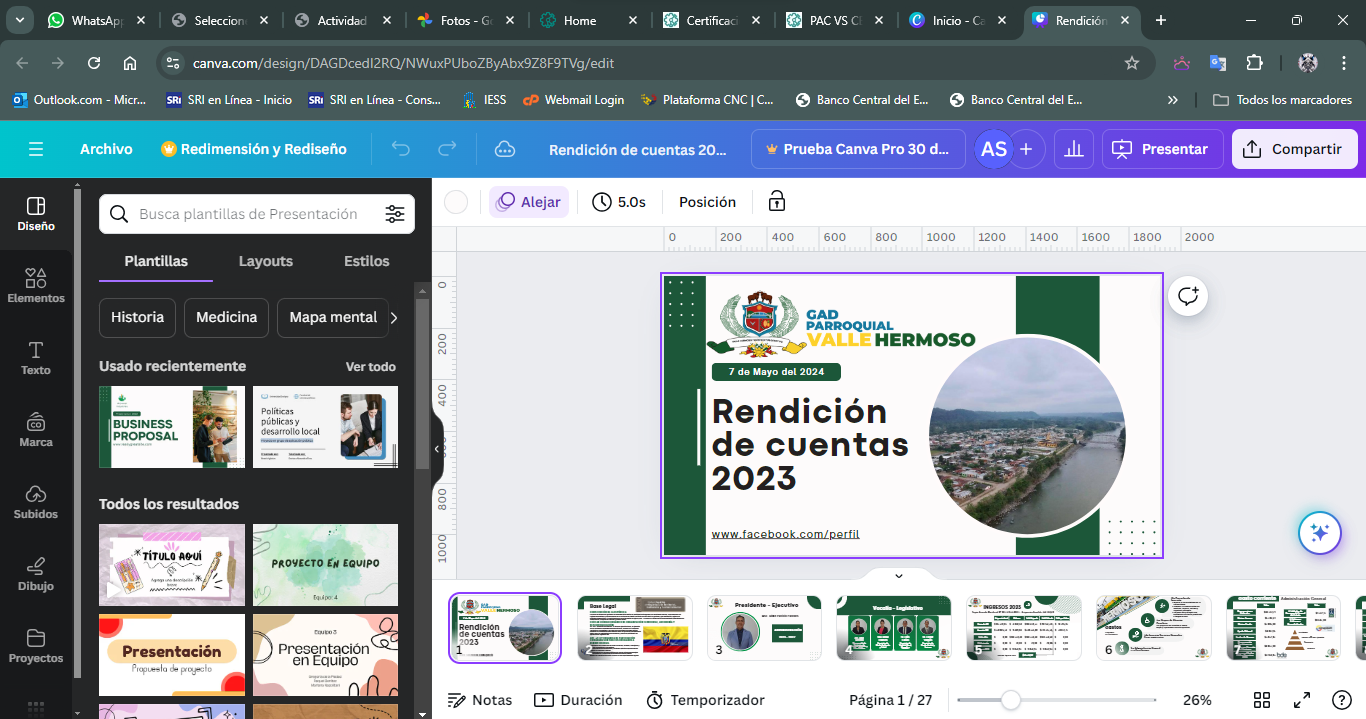Open the Subidos uploads panel

pyautogui.click(x=36, y=502)
